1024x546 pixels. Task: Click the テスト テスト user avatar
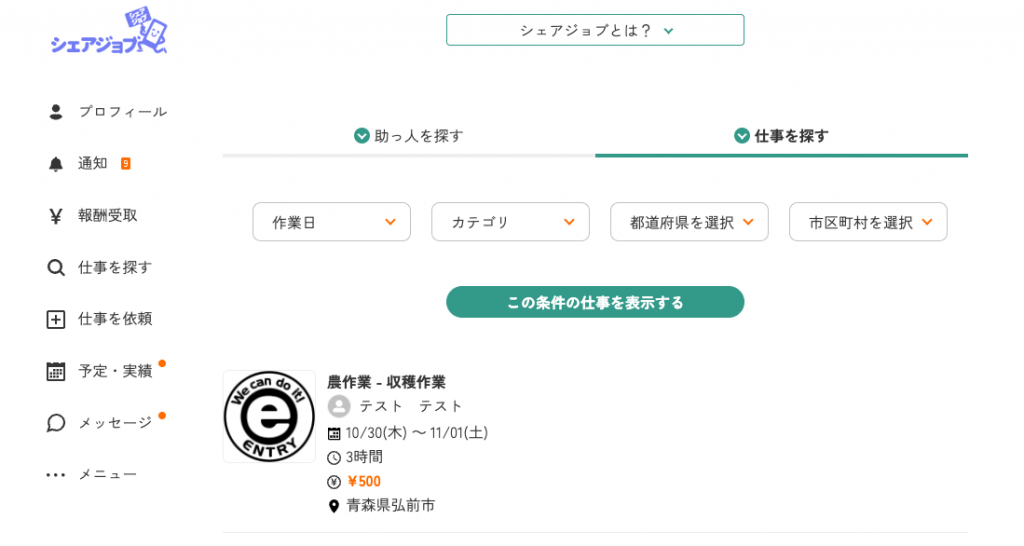coord(339,406)
